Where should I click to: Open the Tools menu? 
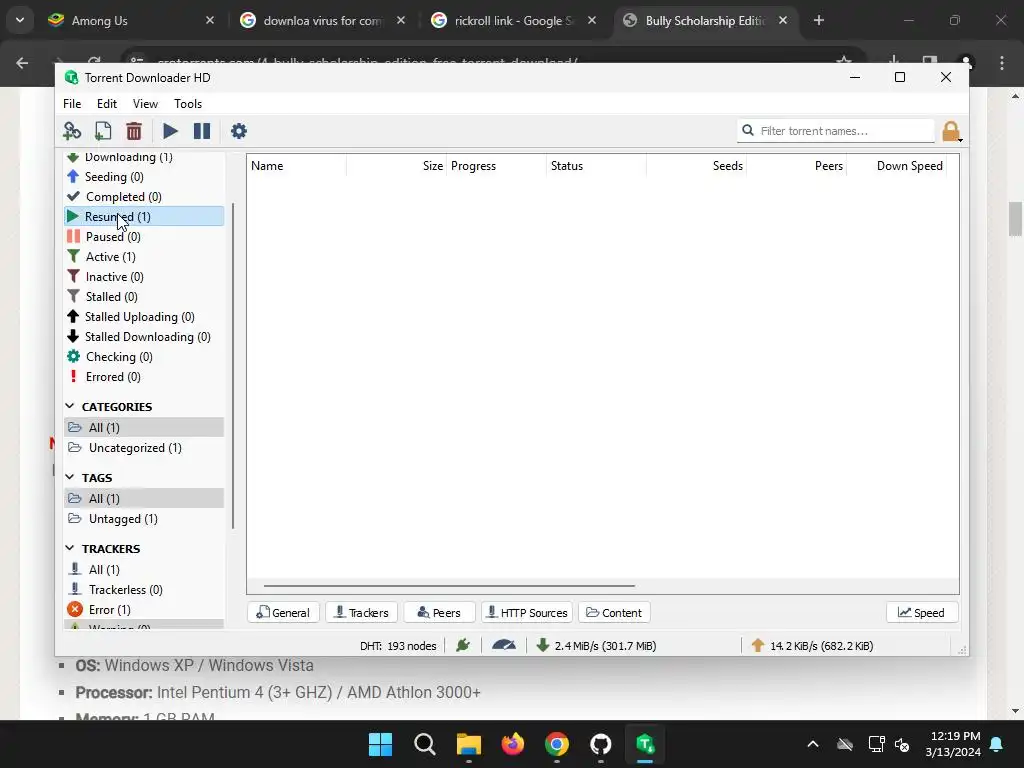pyautogui.click(x=188, y=104)
